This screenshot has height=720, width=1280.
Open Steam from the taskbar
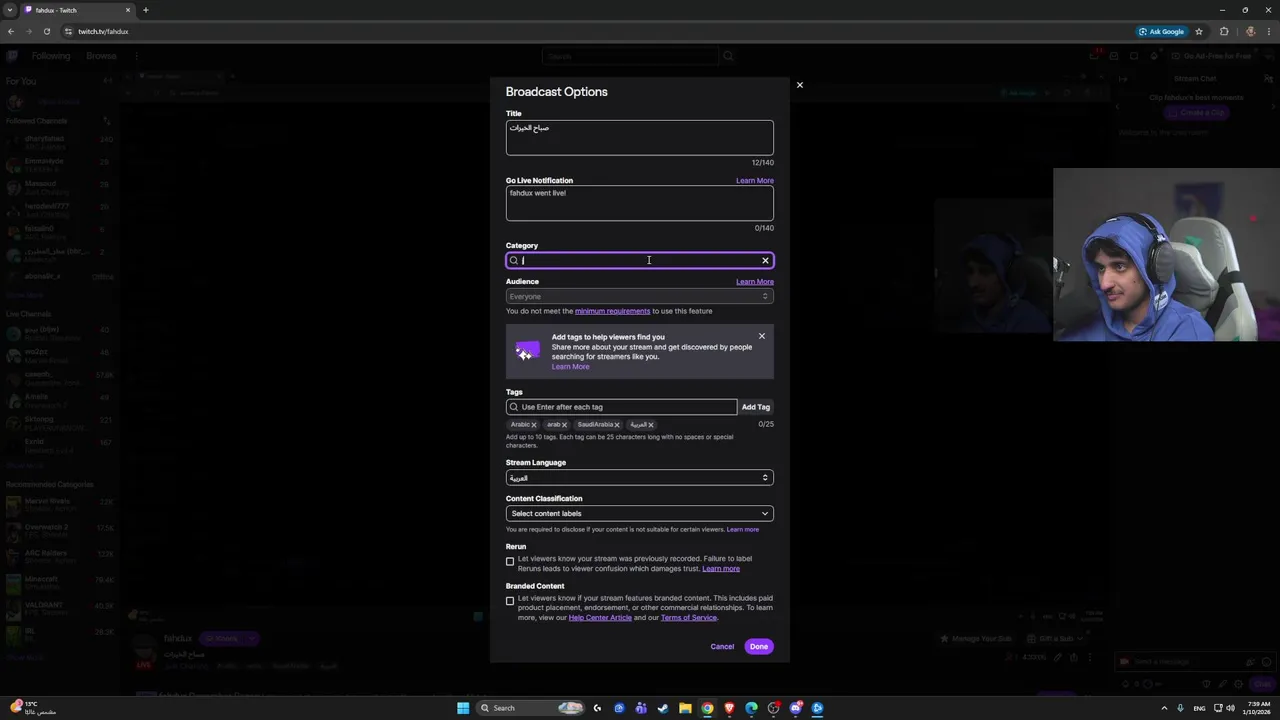(x=663, y=708)
